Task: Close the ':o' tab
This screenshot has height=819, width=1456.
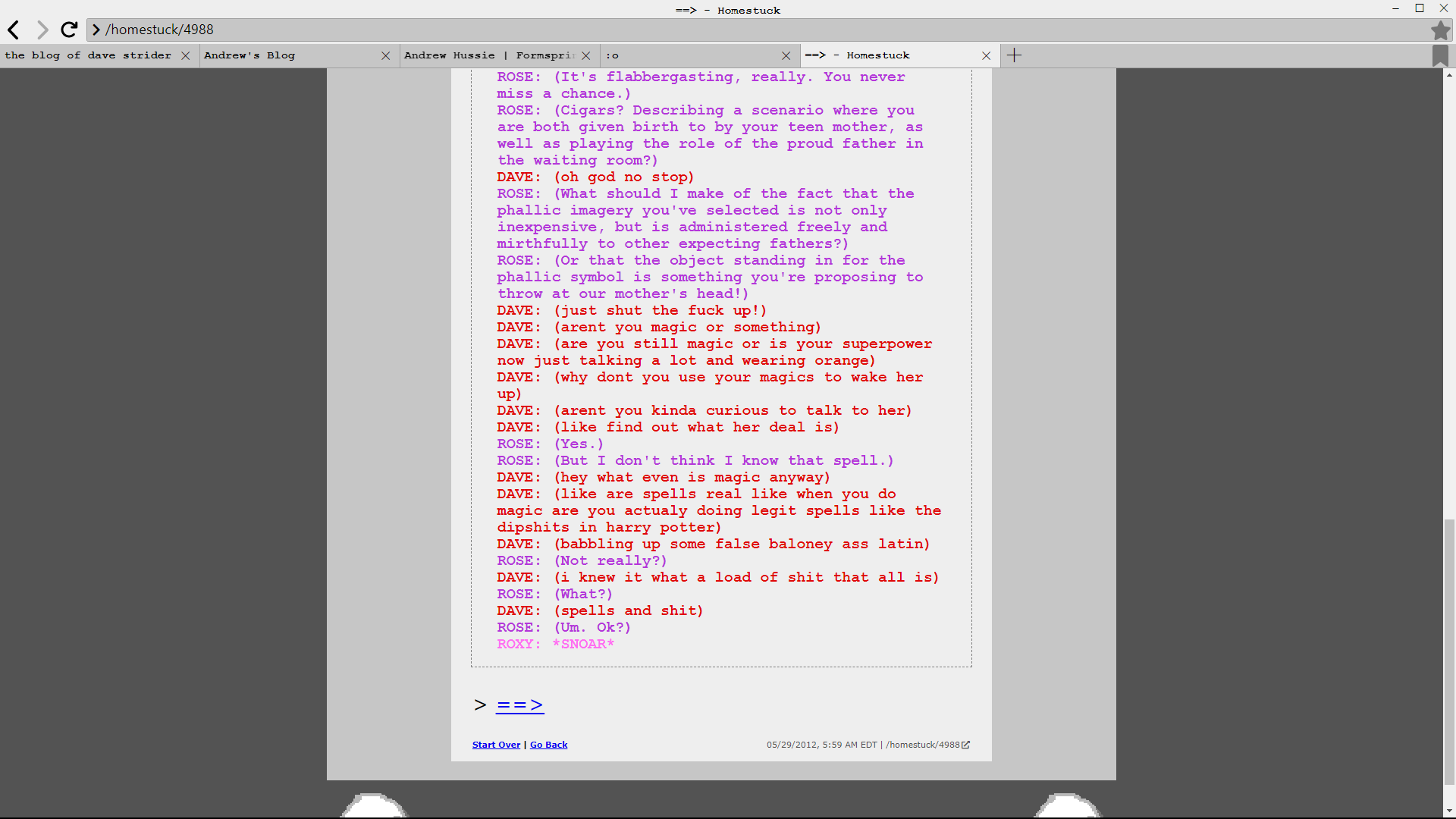Action: click(786, 55)
